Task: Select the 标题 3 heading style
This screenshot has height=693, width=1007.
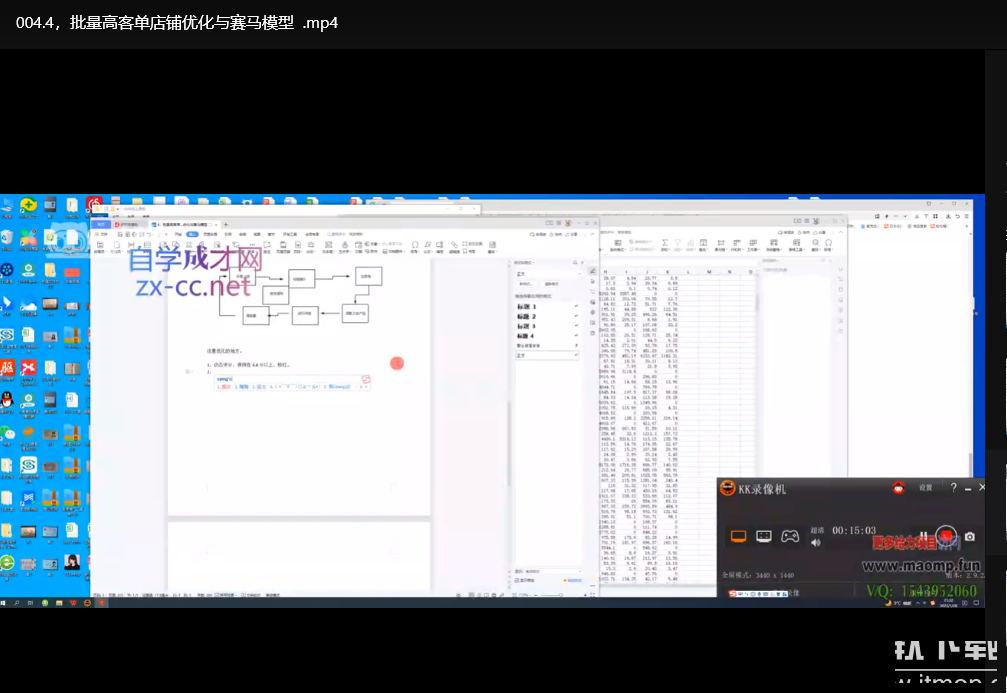Action: 527,326
